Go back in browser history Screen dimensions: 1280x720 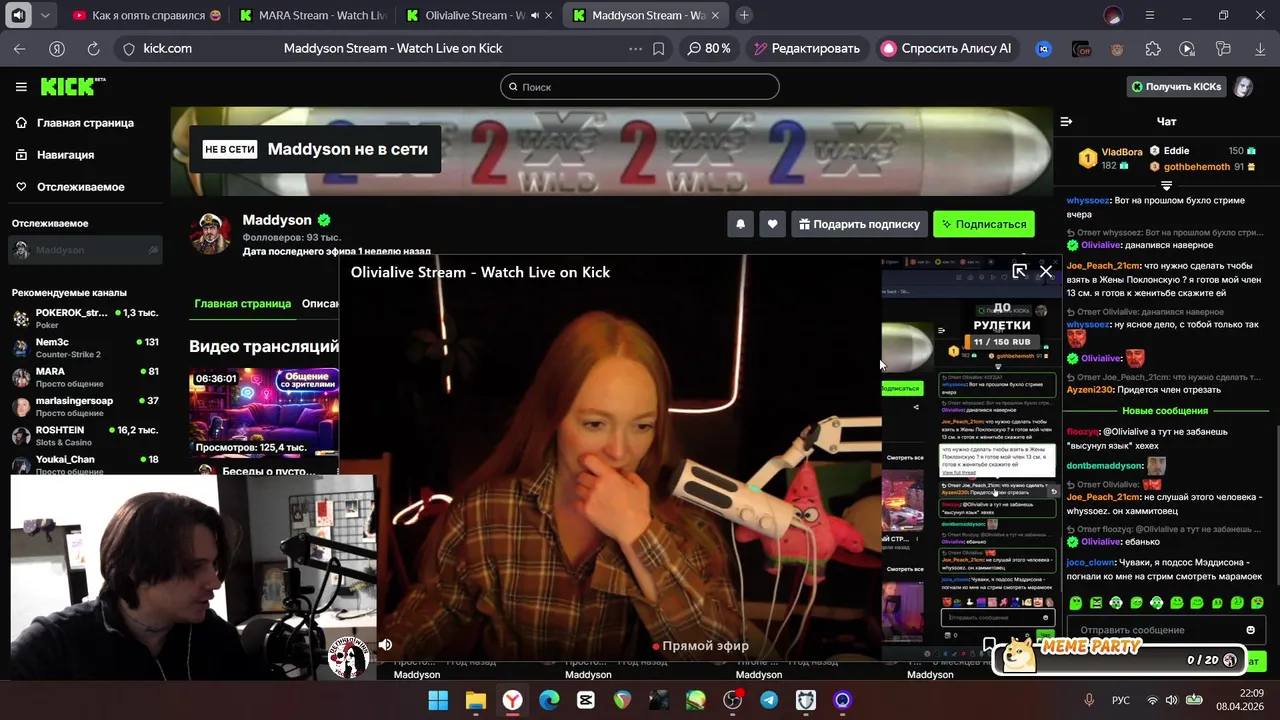tap(20, 48)
